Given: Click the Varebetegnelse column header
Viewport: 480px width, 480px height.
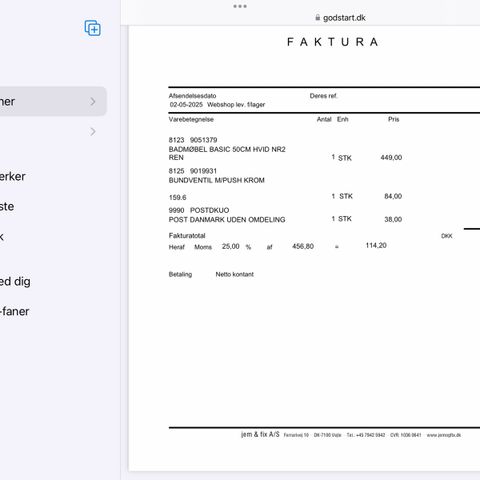Looking at the screenshot, I should pyautogui.click(x=191, y=120).
